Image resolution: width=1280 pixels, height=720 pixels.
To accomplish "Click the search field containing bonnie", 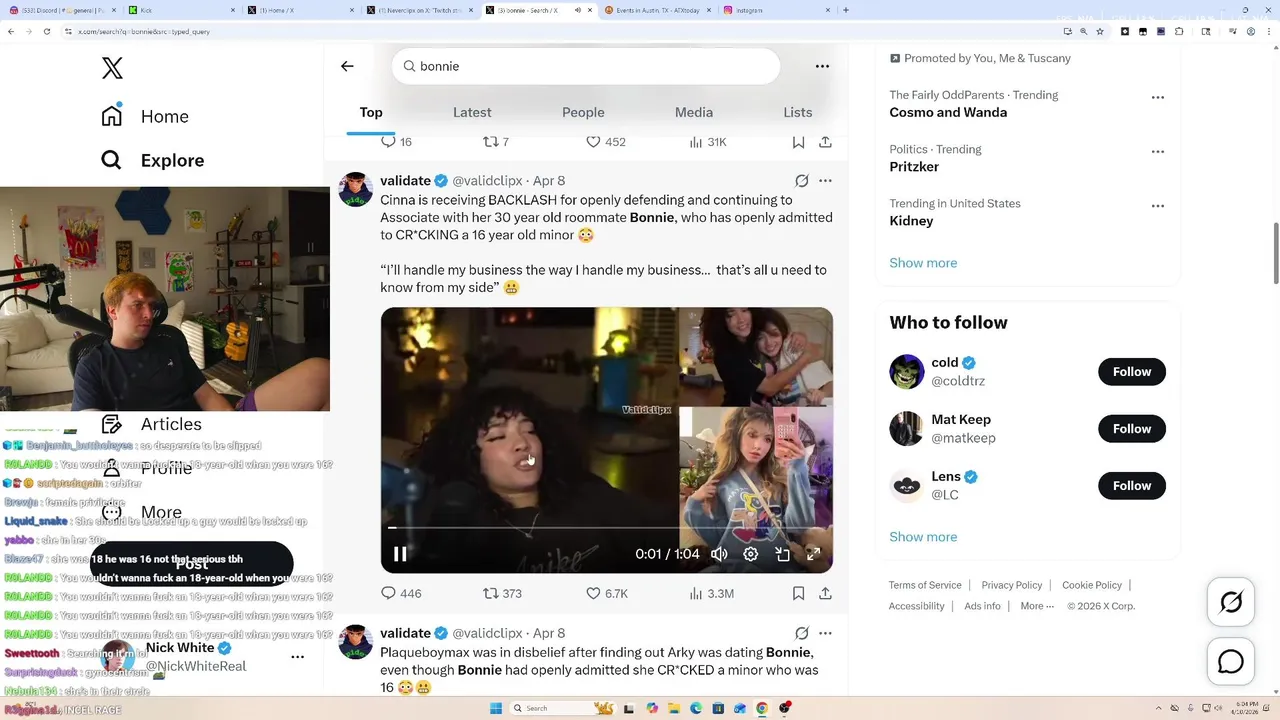I will [585, 66].
